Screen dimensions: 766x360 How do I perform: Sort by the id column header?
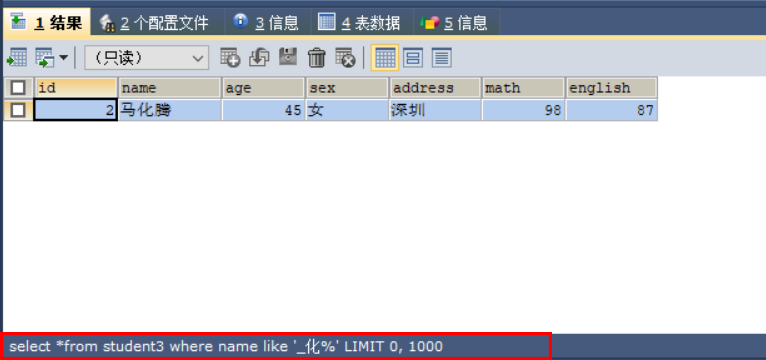76,88
